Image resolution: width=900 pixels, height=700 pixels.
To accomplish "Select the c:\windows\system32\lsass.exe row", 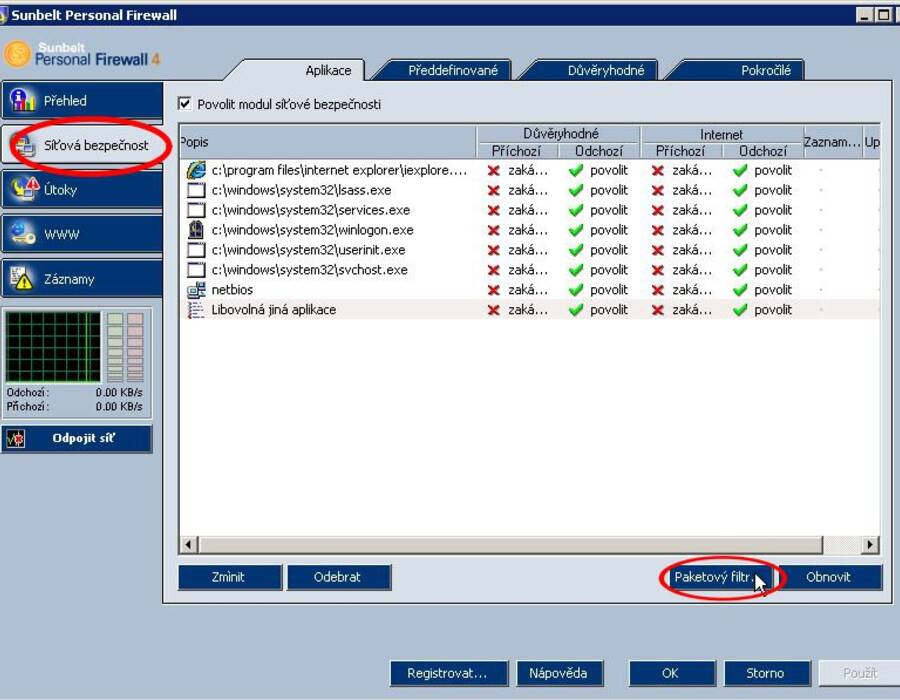I will (x=529, y=190).
